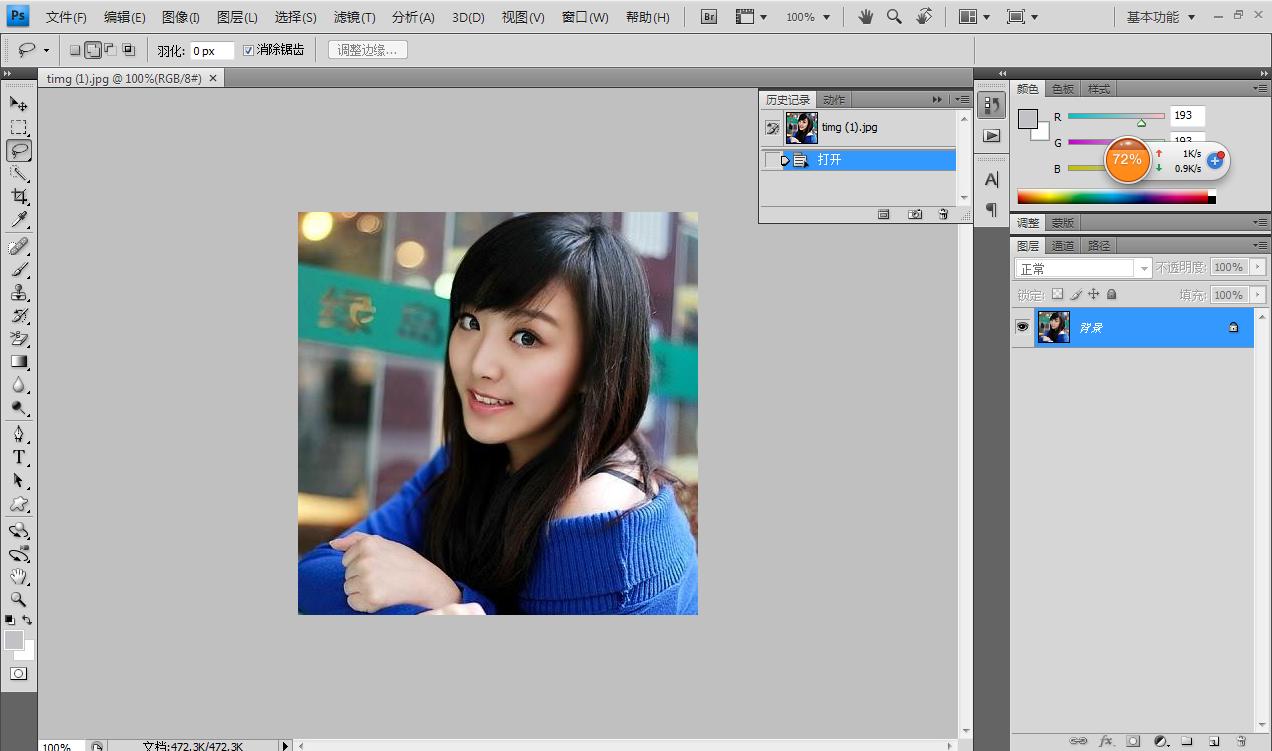Screen dimensions: 1272x751
Task: Select the Horizontal Type tool
Action: (x=19, y=457)
